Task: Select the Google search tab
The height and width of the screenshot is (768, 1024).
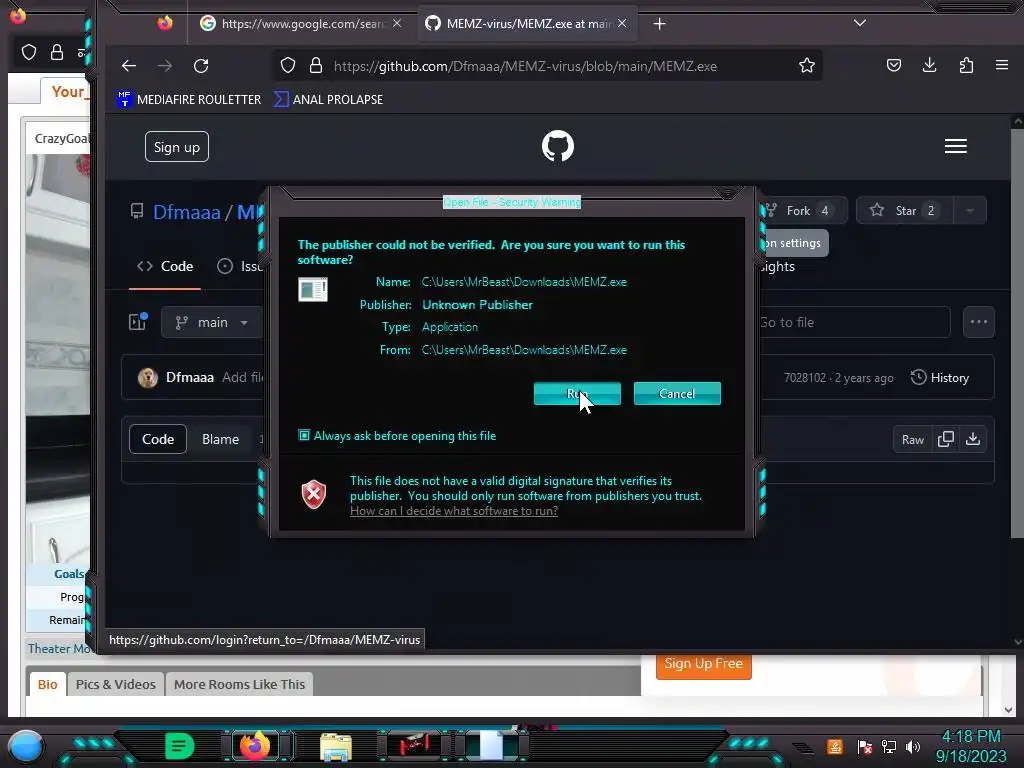Action: pos(300,24)
